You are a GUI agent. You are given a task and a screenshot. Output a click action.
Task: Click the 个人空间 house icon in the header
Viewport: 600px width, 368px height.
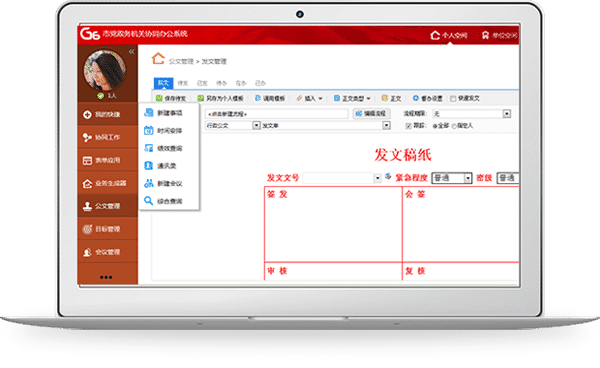coord(435,35)
